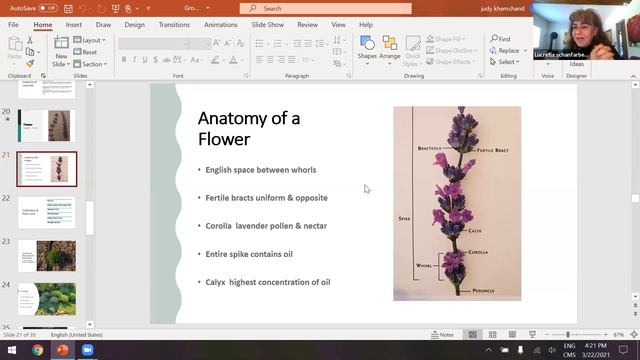Click the Format Painter brush icon
Screen dimensions: 640x360
pyautogui.click(x=30, y=63)
